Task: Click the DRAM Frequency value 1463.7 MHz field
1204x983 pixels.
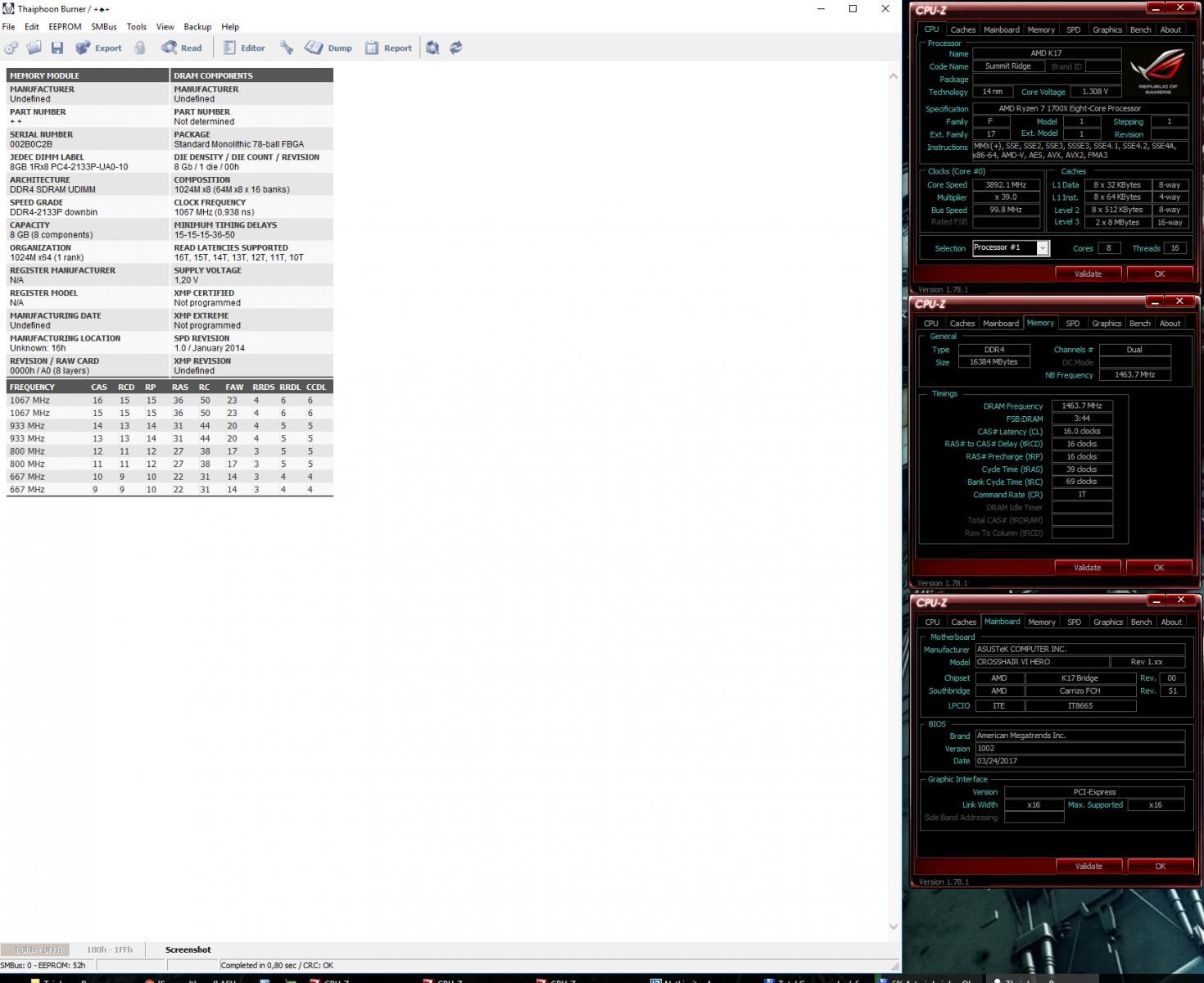Action: pyautogui.click(x=1082, y=405)
